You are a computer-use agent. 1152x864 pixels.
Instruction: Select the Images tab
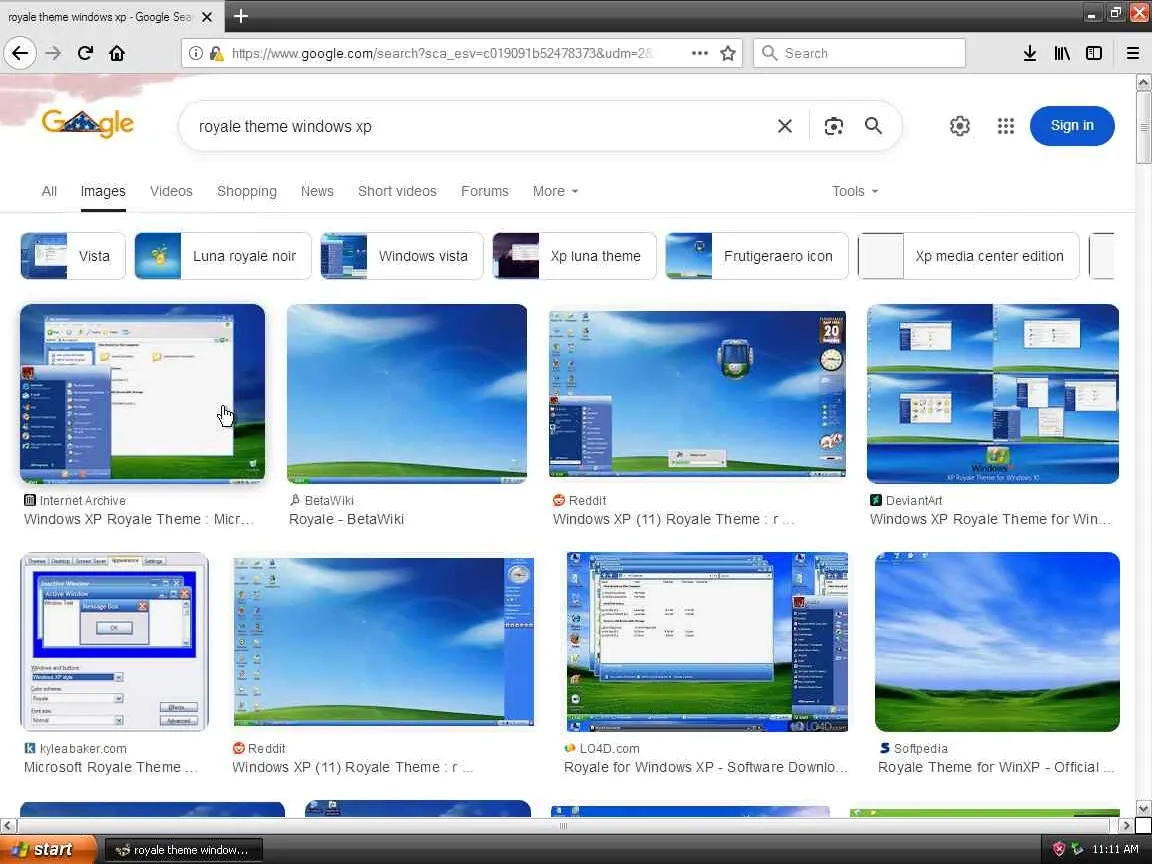click(x=103, y=191)
